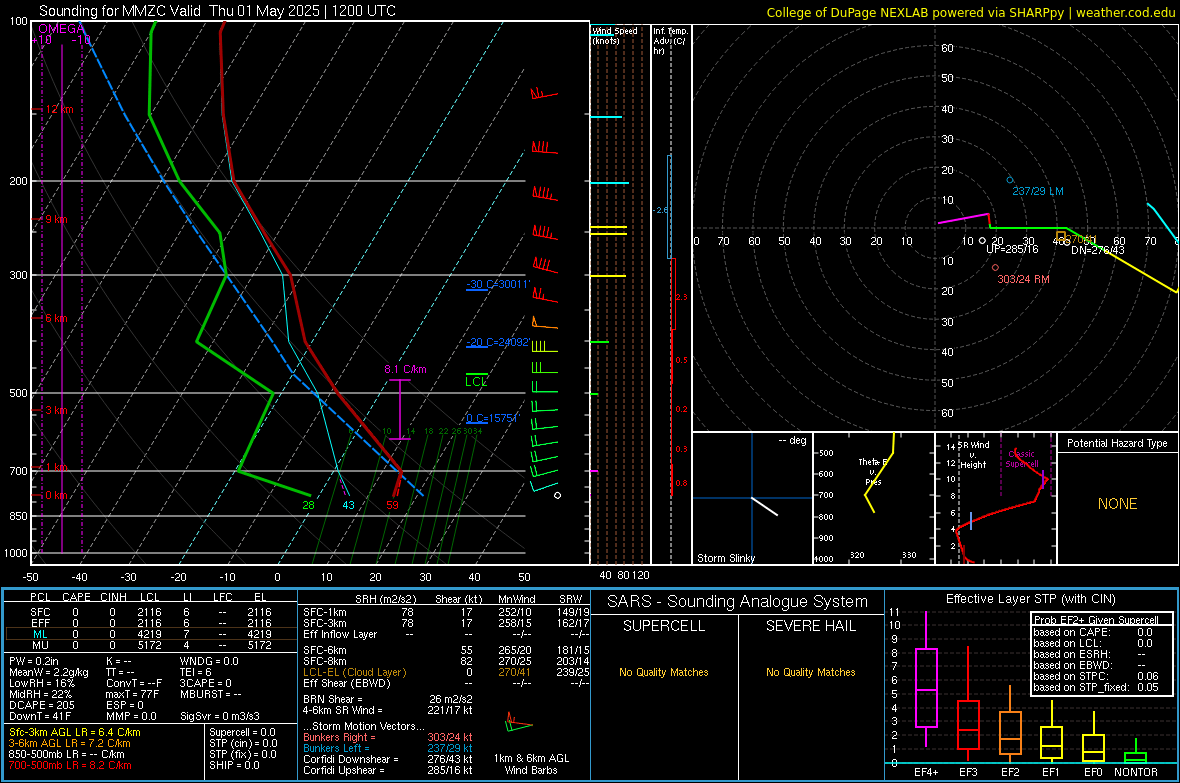Viewport: 1180px width, 783px height.
Task: Select the 237/29 LM hodograph label
Action: pyautogui.click(x=1038, y=191)
